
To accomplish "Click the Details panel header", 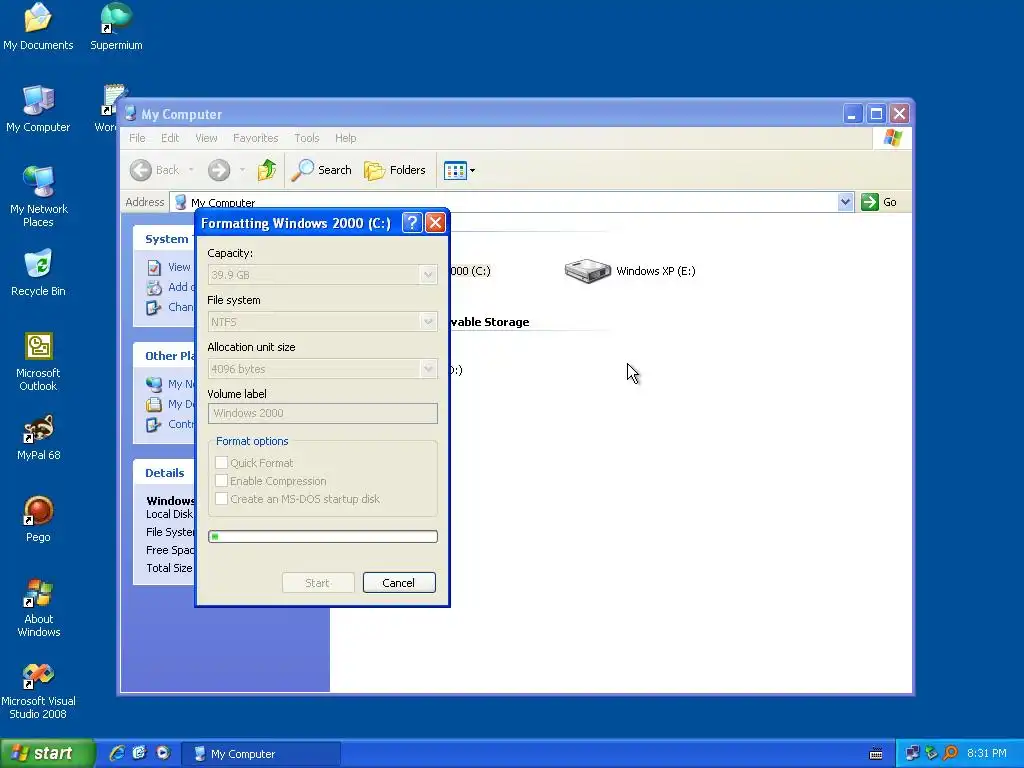I will [x=164, y=473].
